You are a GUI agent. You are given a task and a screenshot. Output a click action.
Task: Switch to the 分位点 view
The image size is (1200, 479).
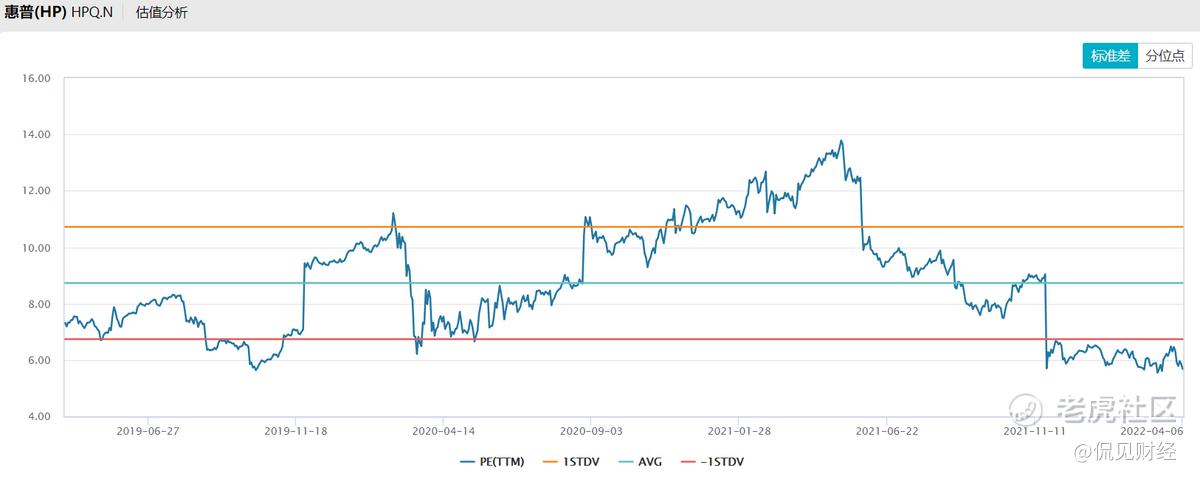point(1165,56)
